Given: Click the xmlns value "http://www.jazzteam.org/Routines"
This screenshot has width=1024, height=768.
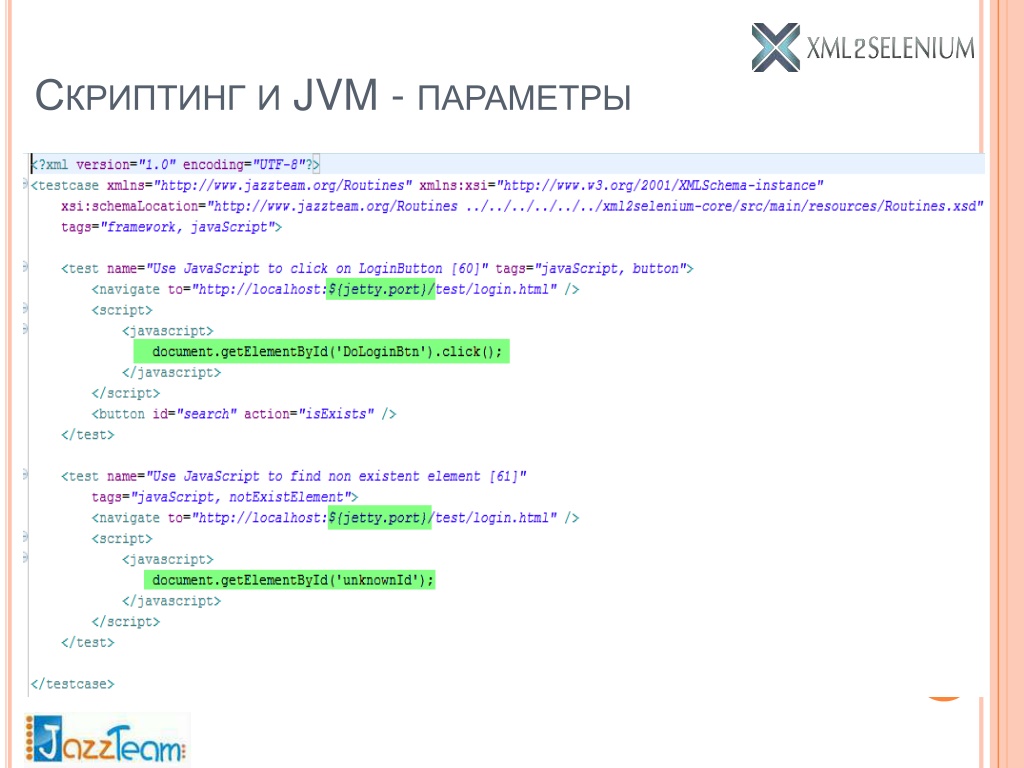Looking at the screenshot, I should coord(283,185).
